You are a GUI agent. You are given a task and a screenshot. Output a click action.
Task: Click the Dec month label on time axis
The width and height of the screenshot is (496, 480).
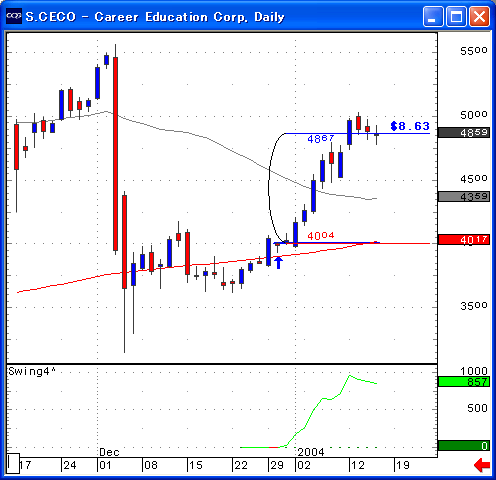click(109, 452)
